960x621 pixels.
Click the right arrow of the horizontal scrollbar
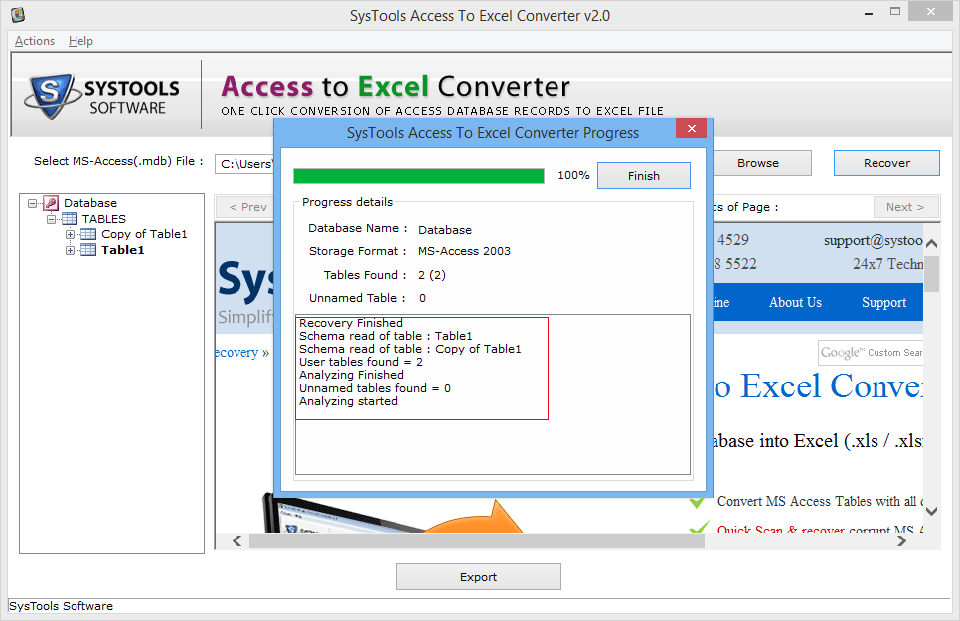click(901, 540)
